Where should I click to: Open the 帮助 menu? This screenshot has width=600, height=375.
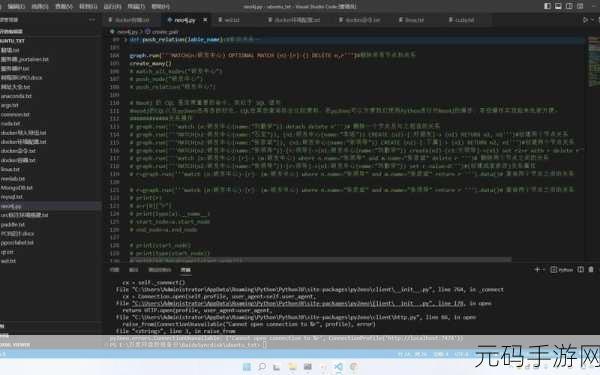coord(161,7)
